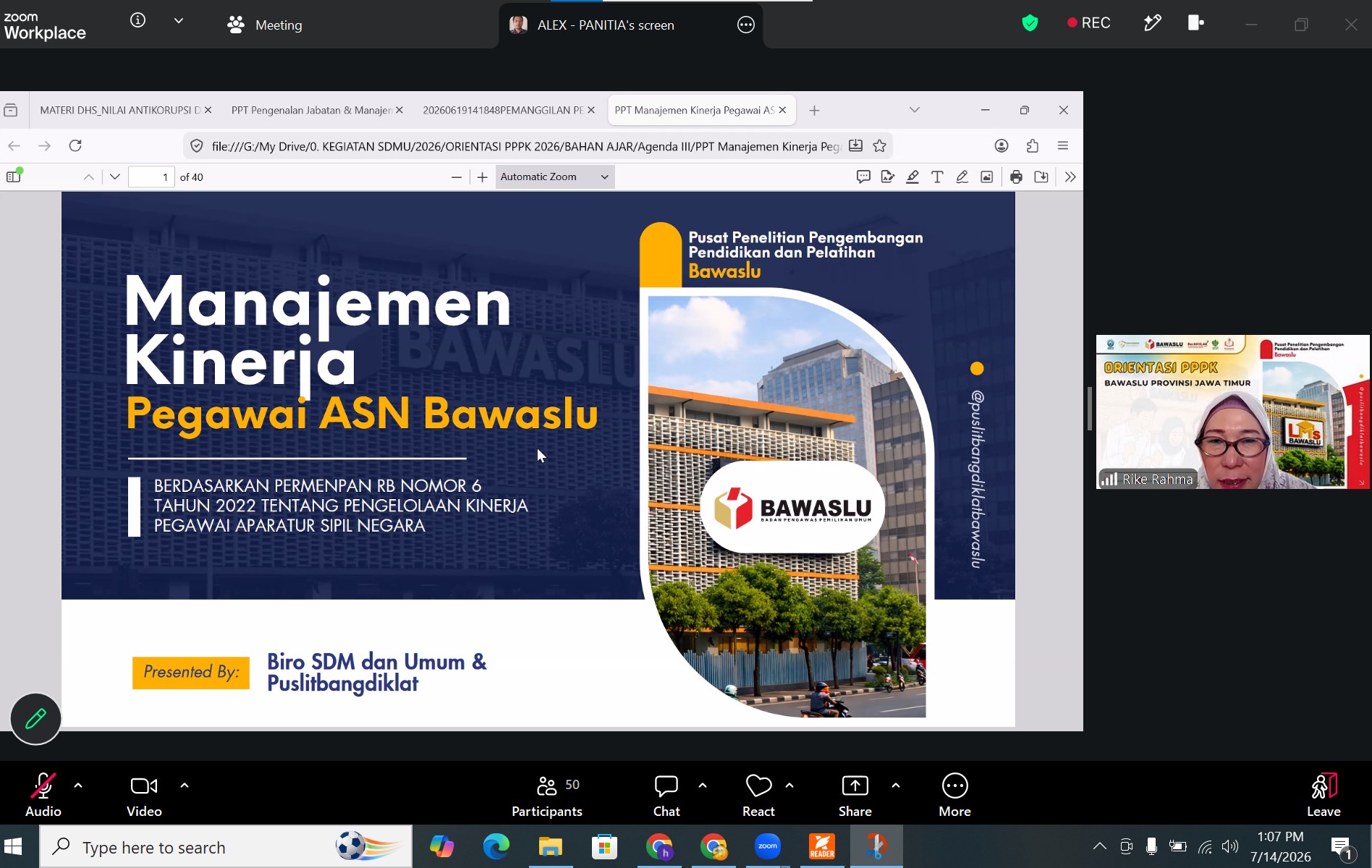1372x868 pixels.
Task: Click the address bar with file URL
Action: pyautogui.click(x=525, y=146)
